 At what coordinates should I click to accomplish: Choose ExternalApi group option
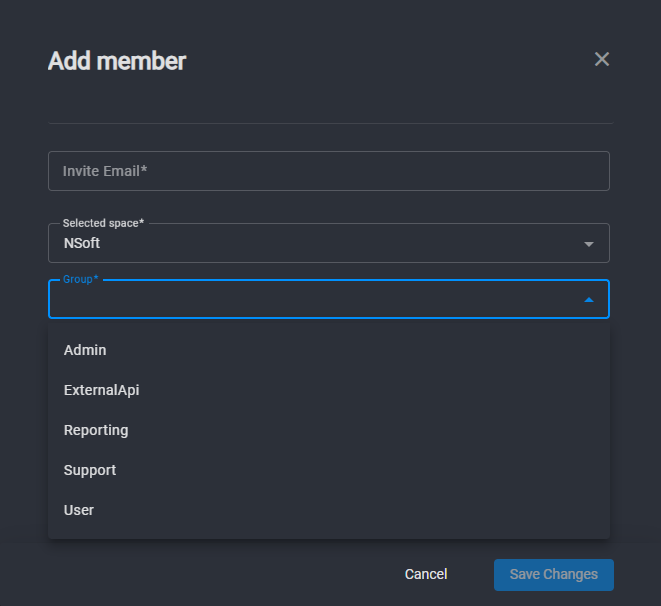tap(329, 390)
